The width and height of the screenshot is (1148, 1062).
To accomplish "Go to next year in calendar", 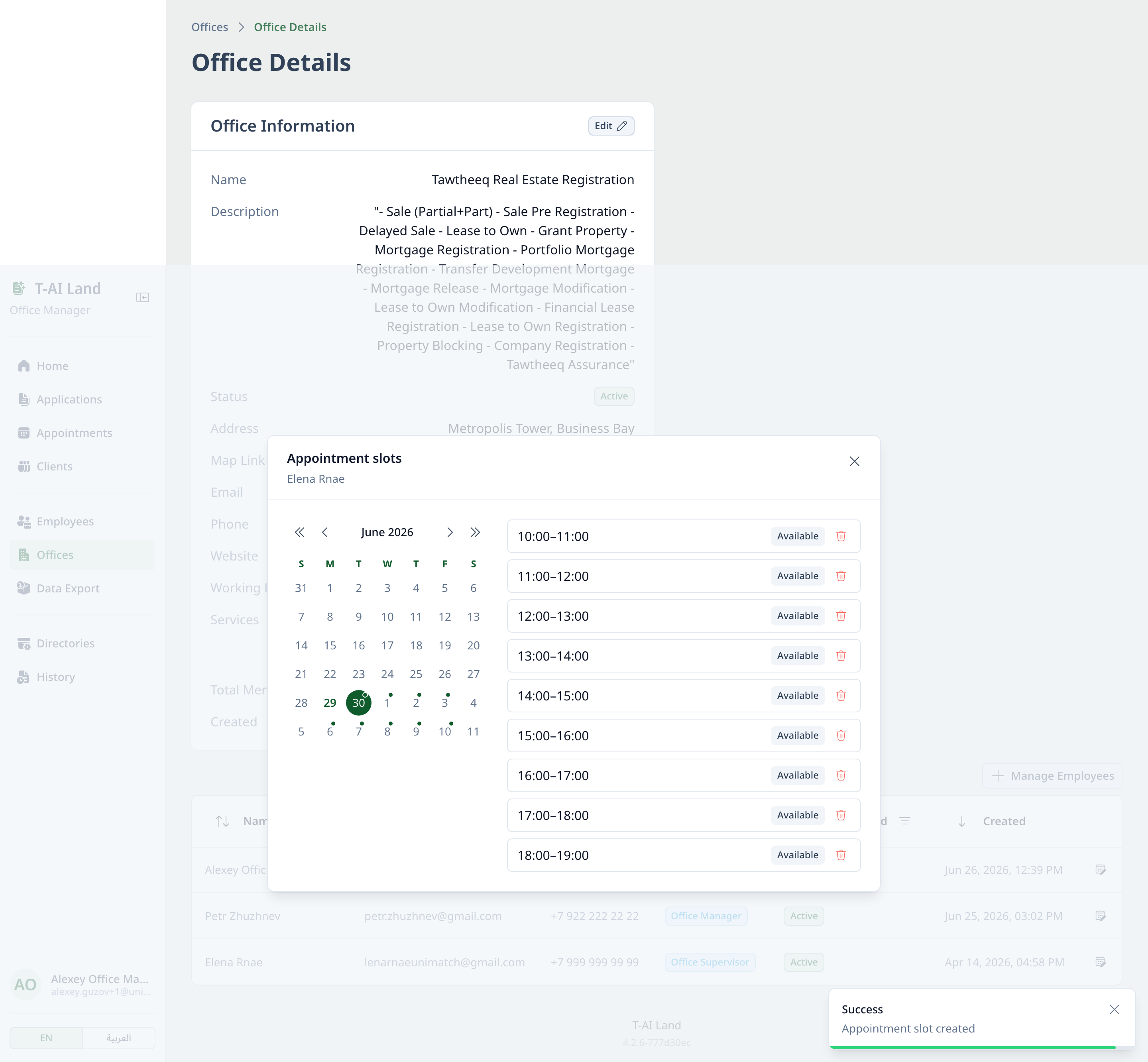I will tap(475, 532).
